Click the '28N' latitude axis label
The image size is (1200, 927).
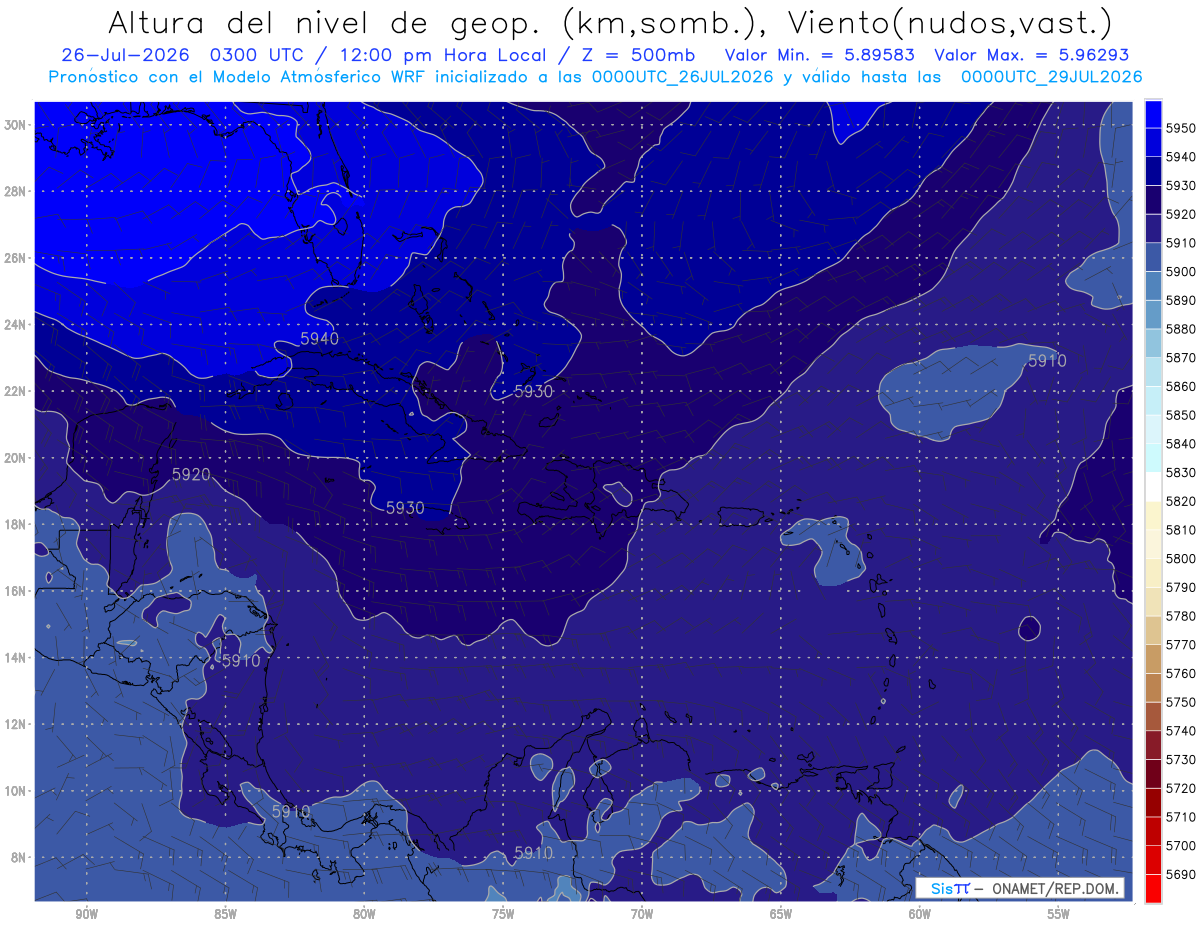pos(16,191)
